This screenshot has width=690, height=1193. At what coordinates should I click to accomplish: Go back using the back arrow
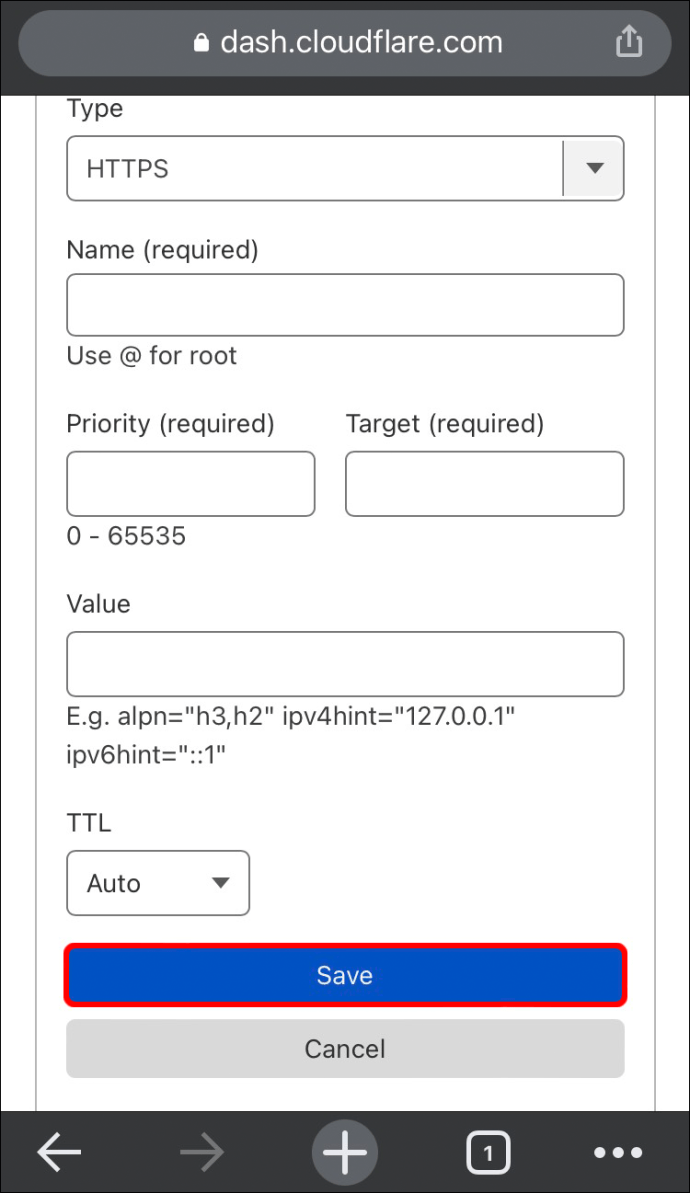(x=58, y=1152)
